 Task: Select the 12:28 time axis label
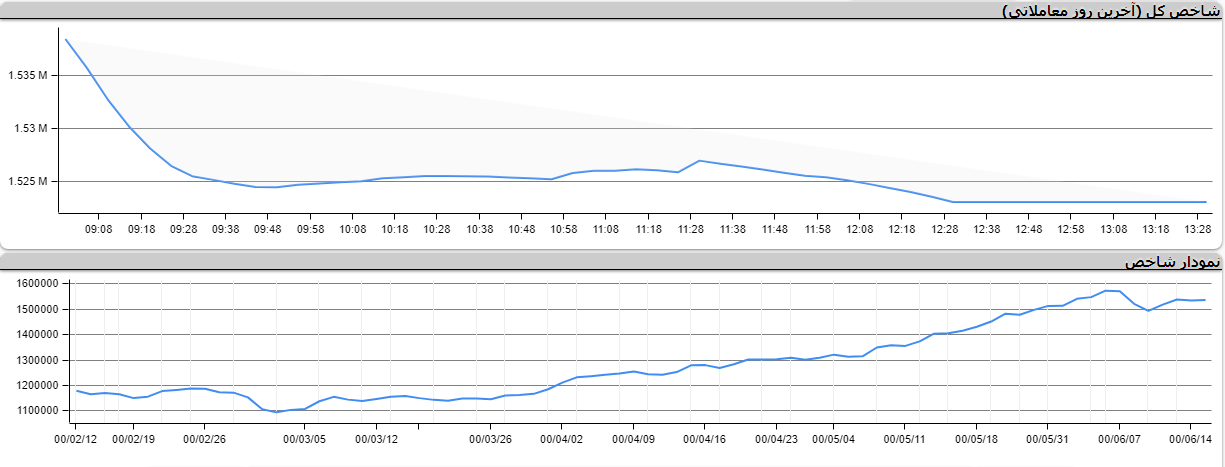pyautogui.click(x=944, y=229)
